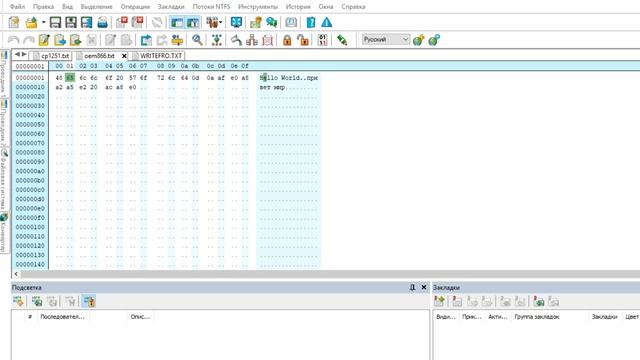Click the Print icon
The image size is (640, 360).
[102, 22]
